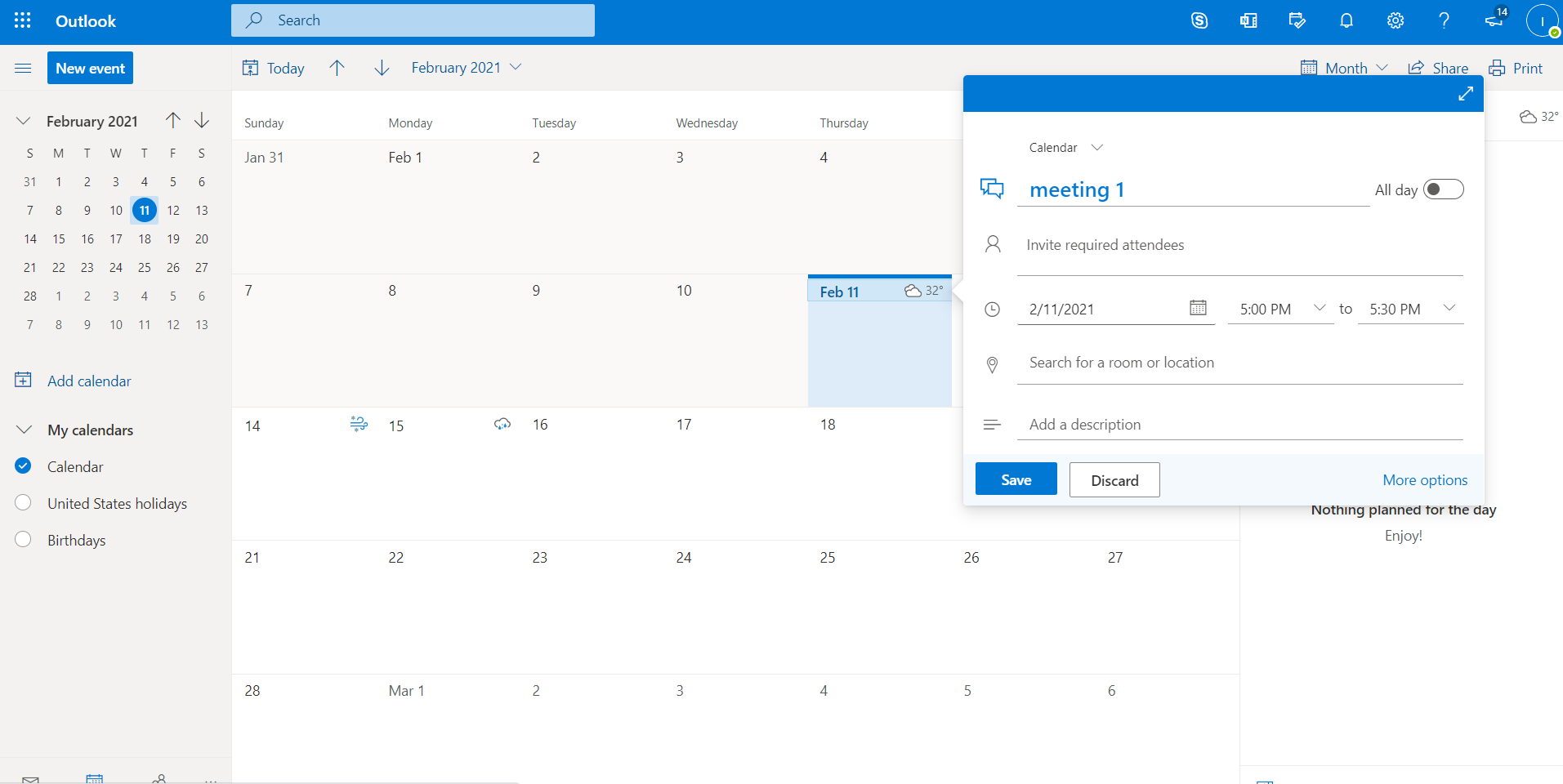Viewport: 1563px width, 784px height.
Task: Click Today in the calendar toolbar
Action: click(x=274, y=69)
